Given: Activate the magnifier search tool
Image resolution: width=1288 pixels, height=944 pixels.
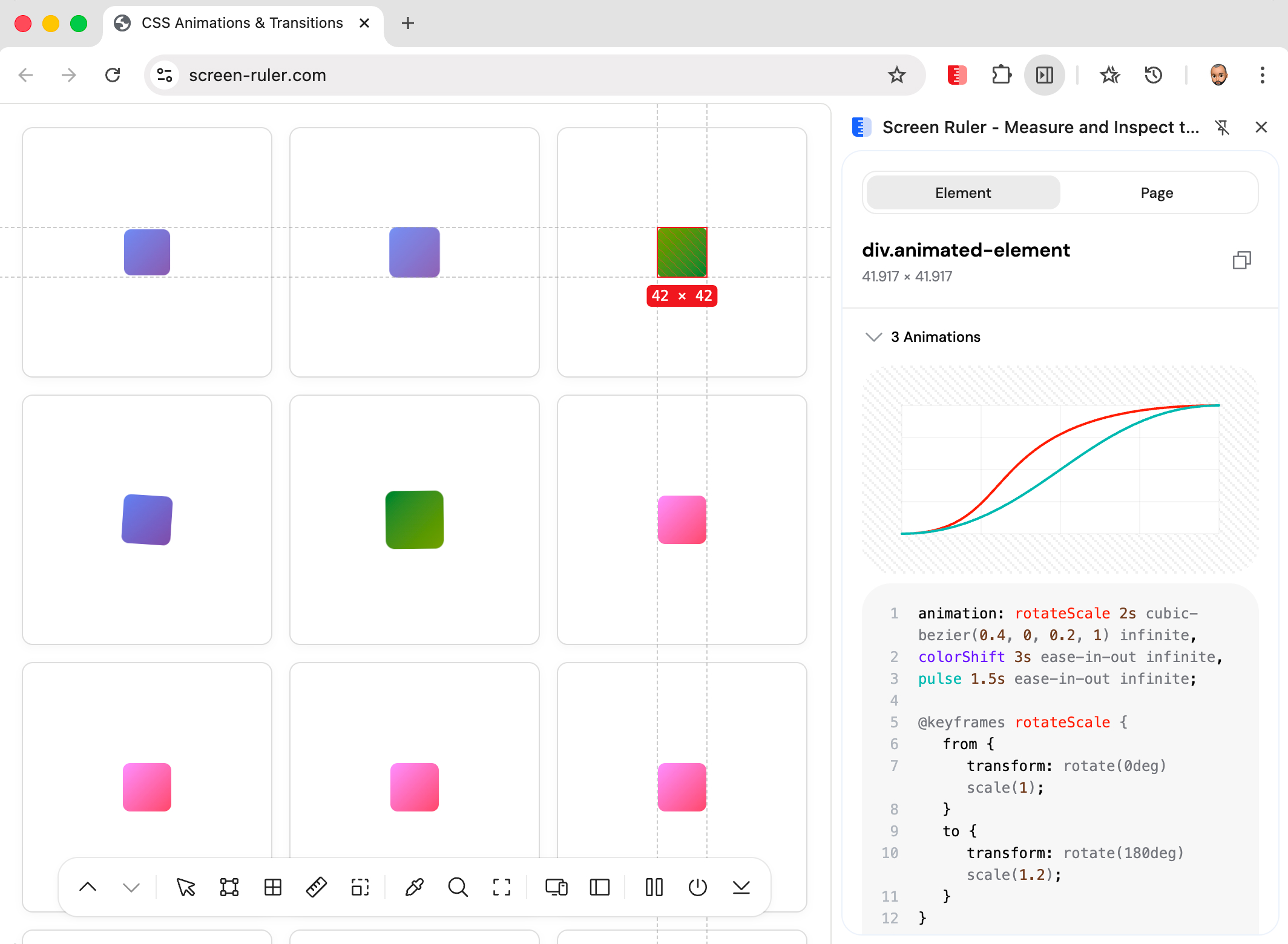Looking at the screenshot, I should (x=458, y=887).
